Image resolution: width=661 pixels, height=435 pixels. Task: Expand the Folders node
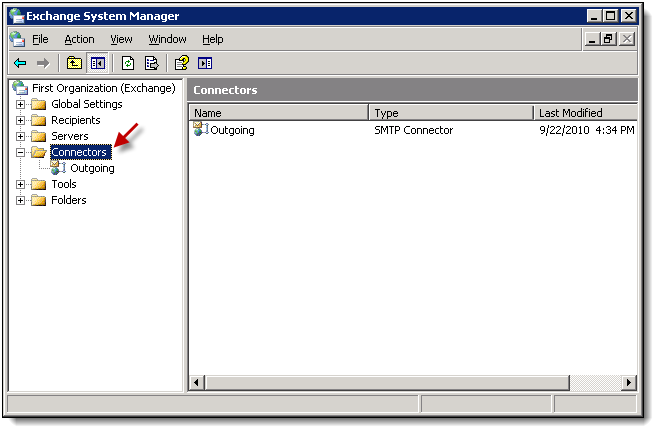[x=20, y=200]
